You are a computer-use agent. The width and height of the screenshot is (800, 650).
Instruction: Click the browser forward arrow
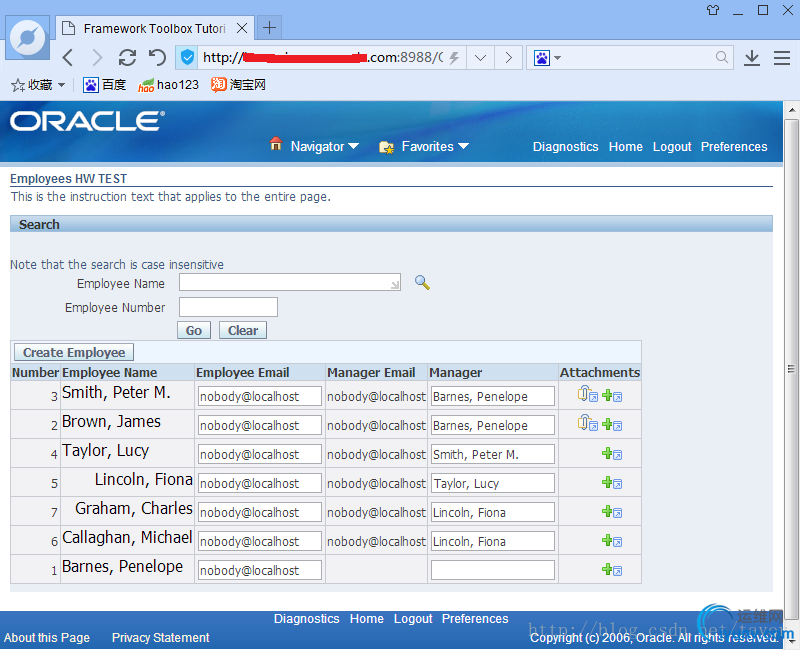tap(96, 57)
